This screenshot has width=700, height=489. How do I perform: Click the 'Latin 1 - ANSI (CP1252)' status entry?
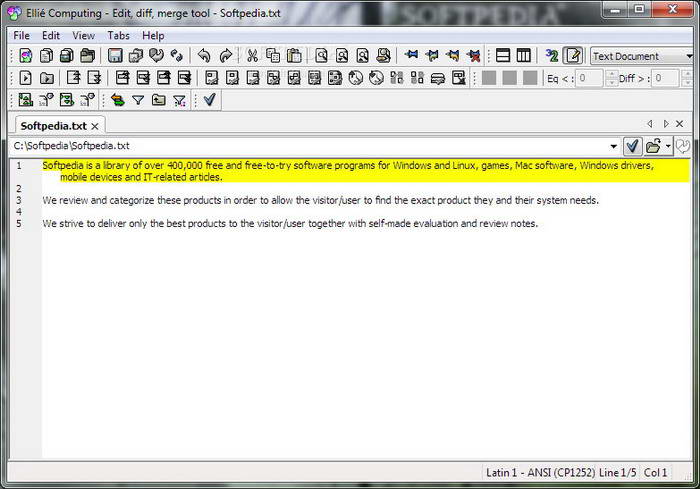pos(540,472)
